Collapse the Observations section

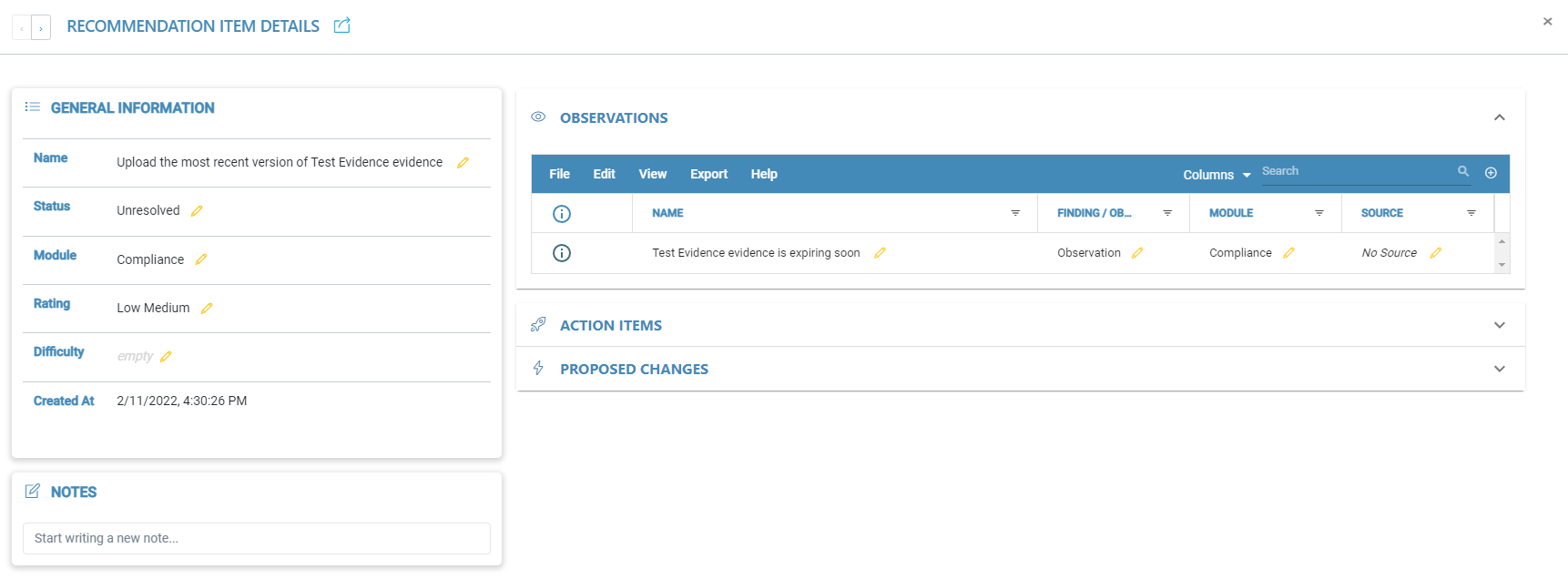1499,117
